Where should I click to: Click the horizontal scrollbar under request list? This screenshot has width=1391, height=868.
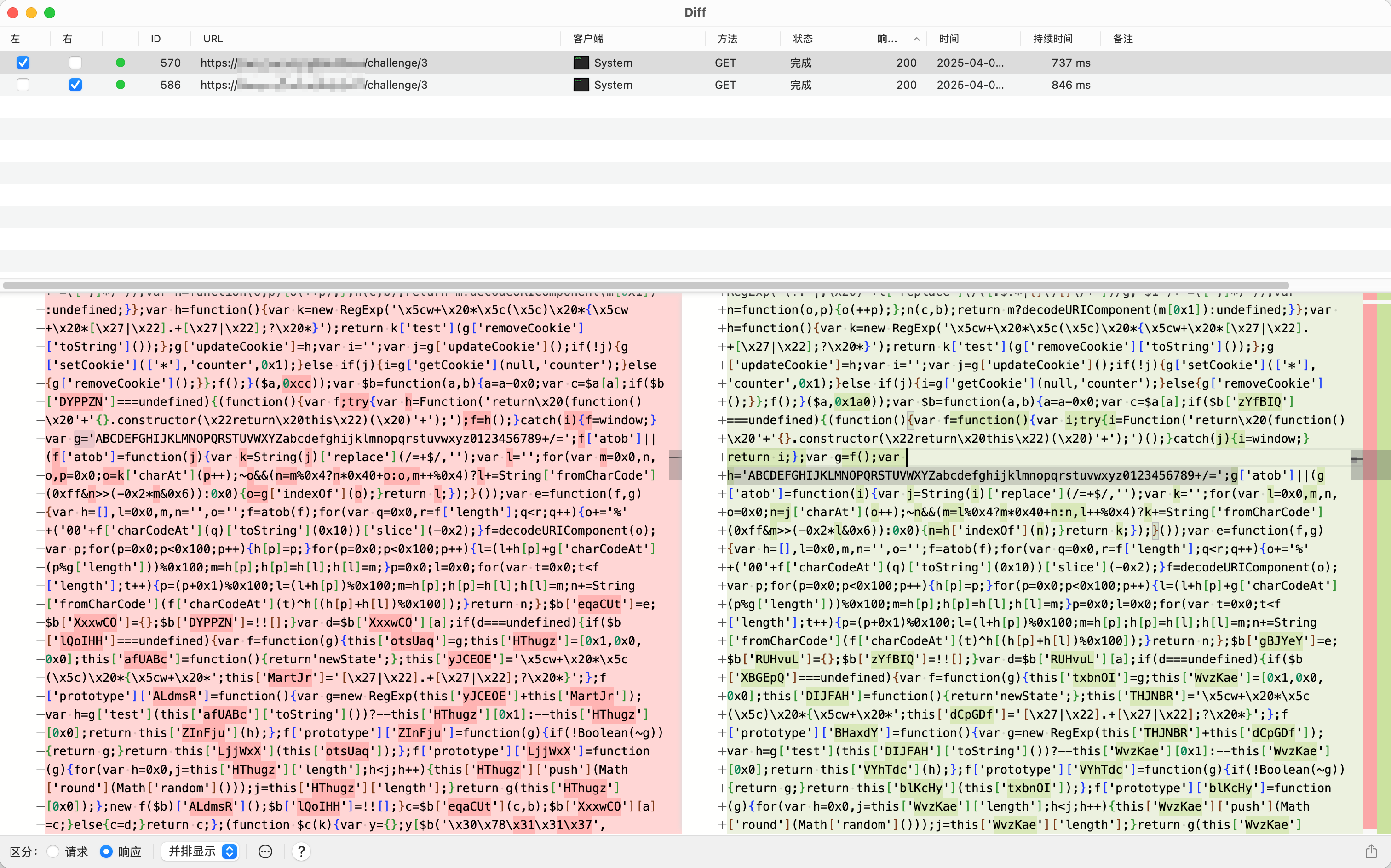coord(645,286)
